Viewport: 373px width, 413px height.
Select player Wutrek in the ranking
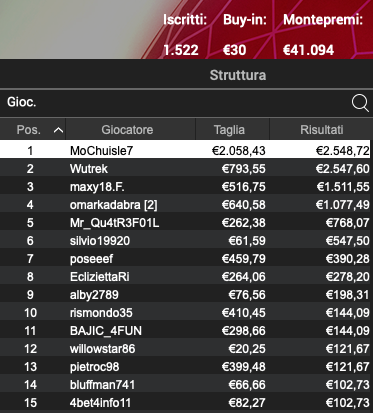point(186,168)
